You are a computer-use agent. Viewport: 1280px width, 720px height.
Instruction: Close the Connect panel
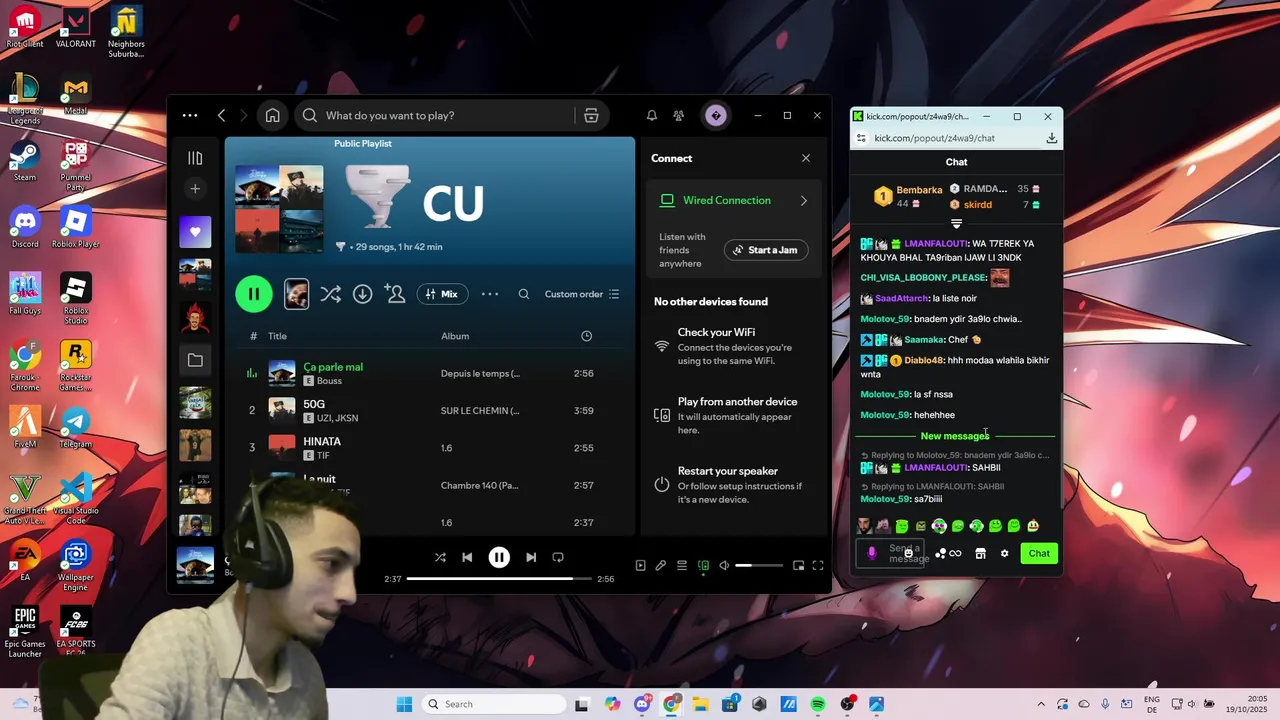click(806, 158)
